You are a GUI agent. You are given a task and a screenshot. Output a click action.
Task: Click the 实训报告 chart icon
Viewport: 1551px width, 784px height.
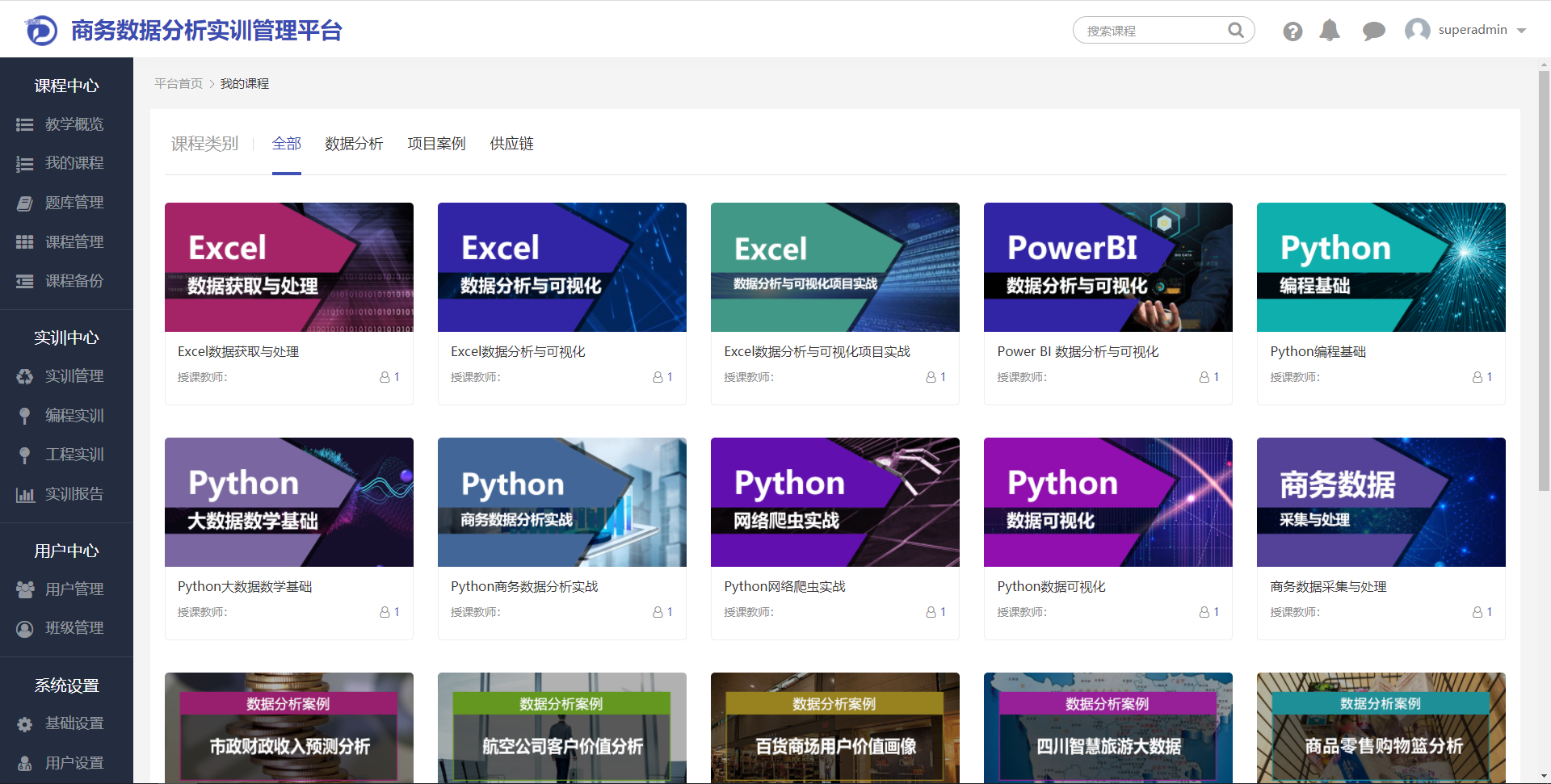[x=25, y=494]
